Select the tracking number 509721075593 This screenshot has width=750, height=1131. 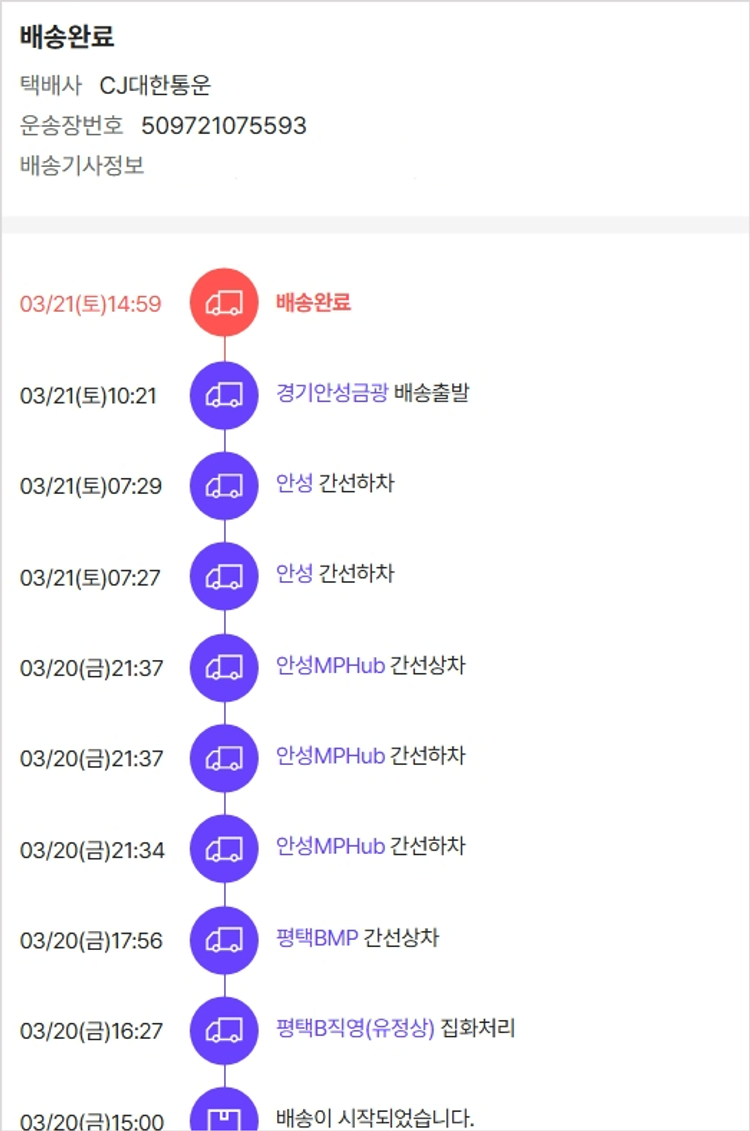pos(224,126)
